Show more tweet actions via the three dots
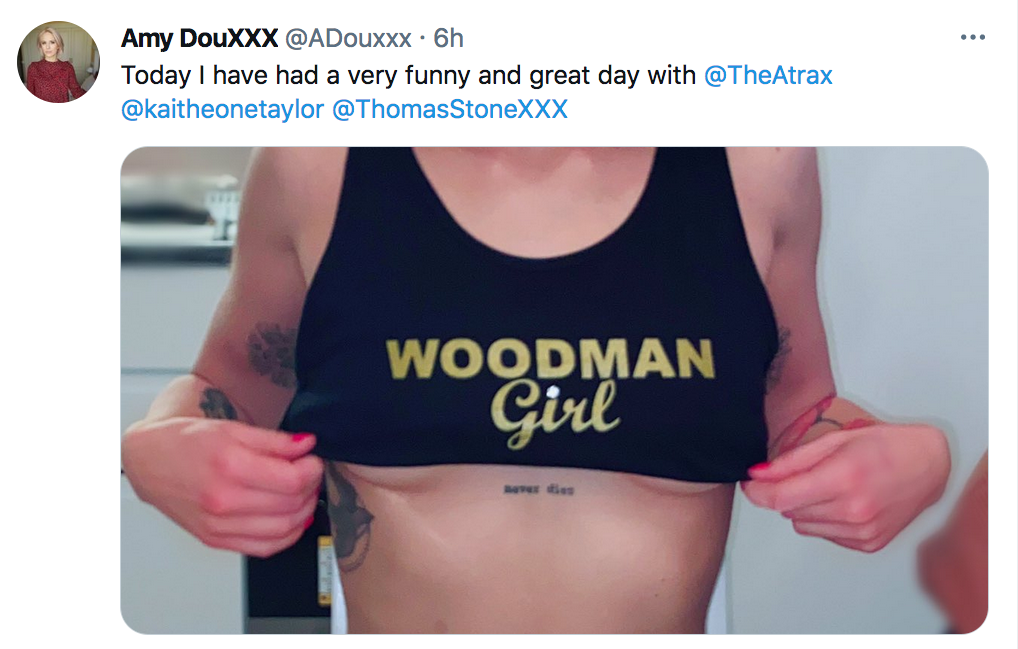1018x649 pixels. (x=973, y=38)
